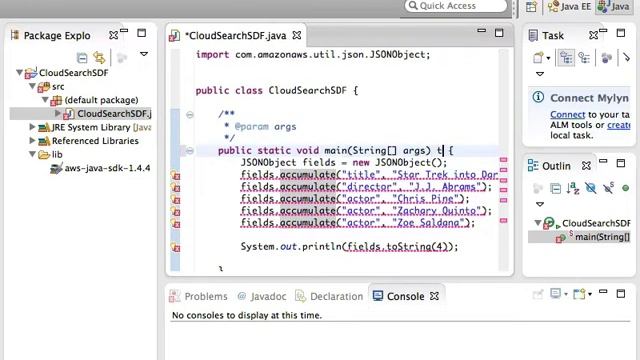Image resolution: width=640 pixels, height=360 pixels.
Task: Click error marker on Zachary Quinto line
Action: tap(176, 211)
